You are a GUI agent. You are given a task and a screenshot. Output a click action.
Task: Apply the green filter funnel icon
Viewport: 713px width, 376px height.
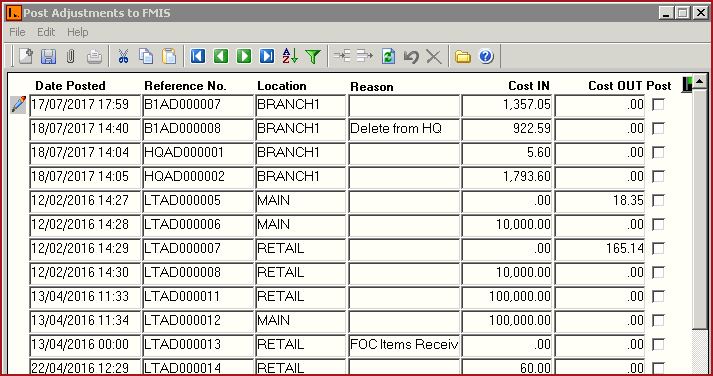coord(313,56)
